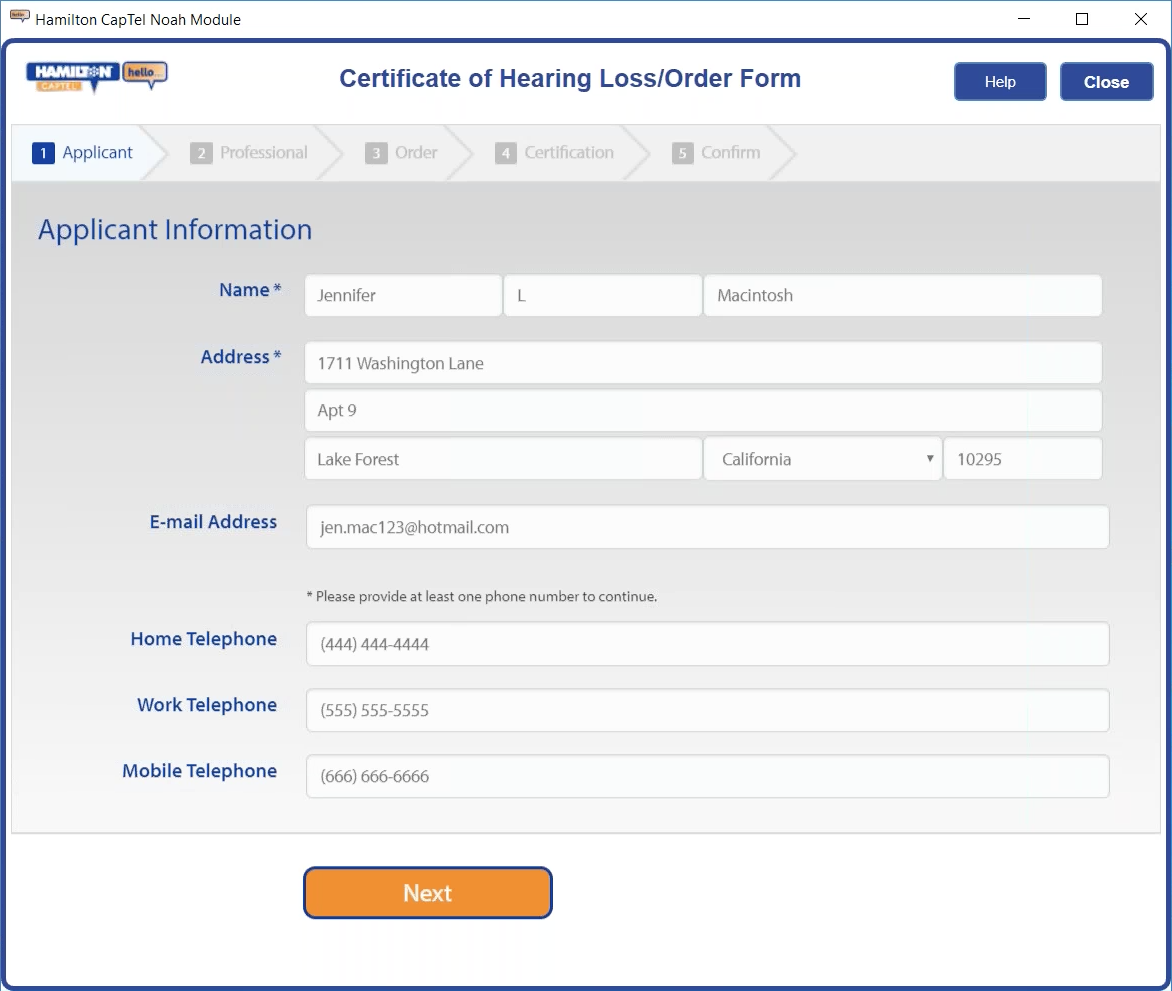Focus the E-mail Address field
1172x991 pixels.
[x=707, y=527]
